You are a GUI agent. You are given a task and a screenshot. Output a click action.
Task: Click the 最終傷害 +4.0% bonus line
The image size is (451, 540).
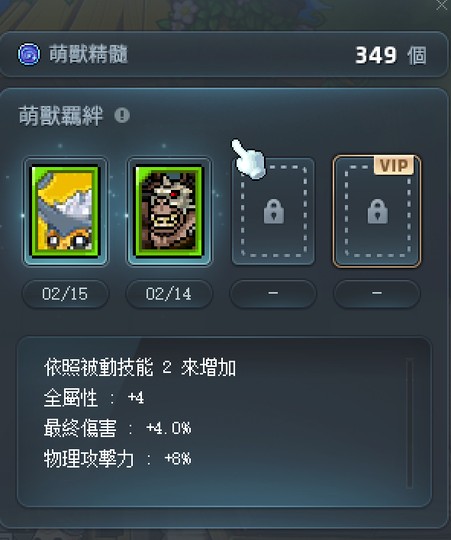pyautogui.click(x=117, y=428)
